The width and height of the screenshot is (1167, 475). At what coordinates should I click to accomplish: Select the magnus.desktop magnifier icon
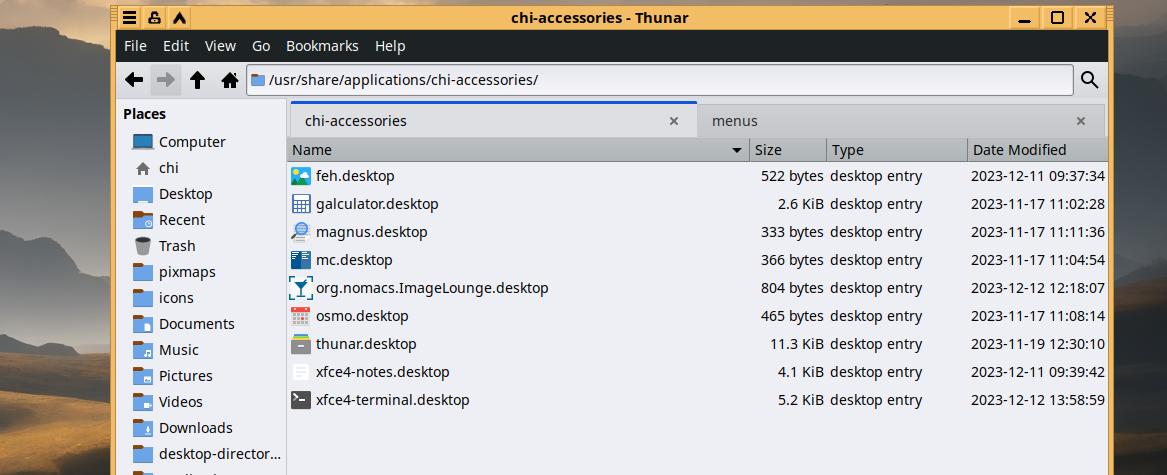pos(301,232)
